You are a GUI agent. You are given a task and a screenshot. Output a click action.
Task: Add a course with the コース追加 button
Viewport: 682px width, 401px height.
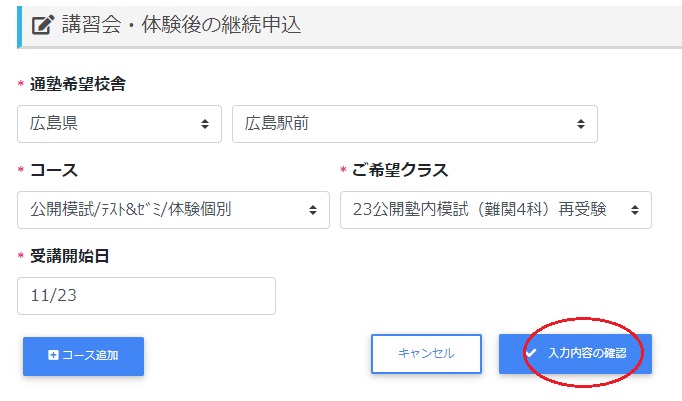84,356
